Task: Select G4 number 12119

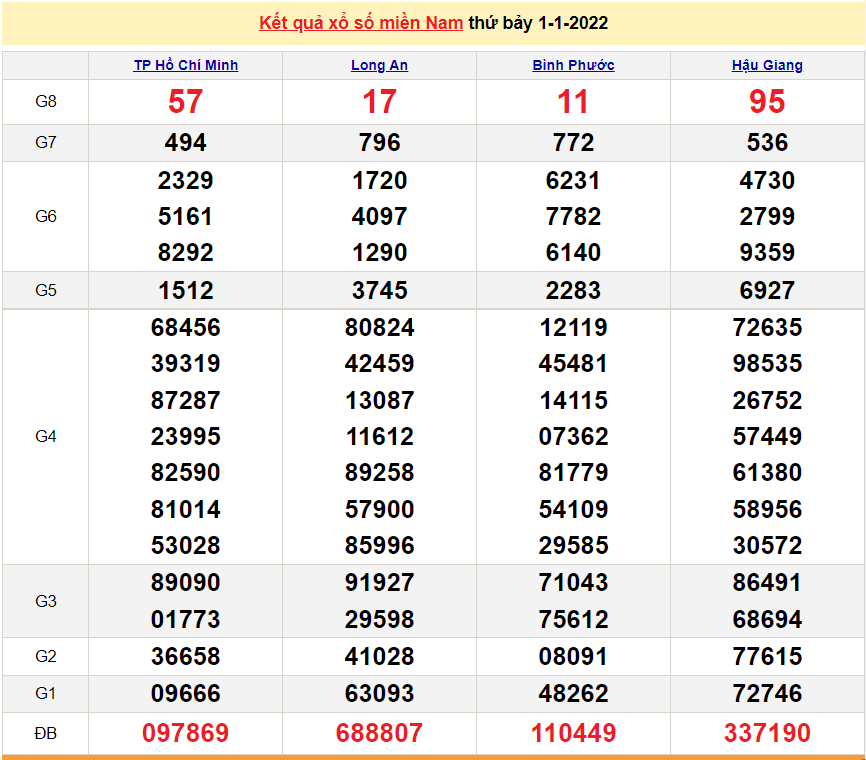Action: 573,328
